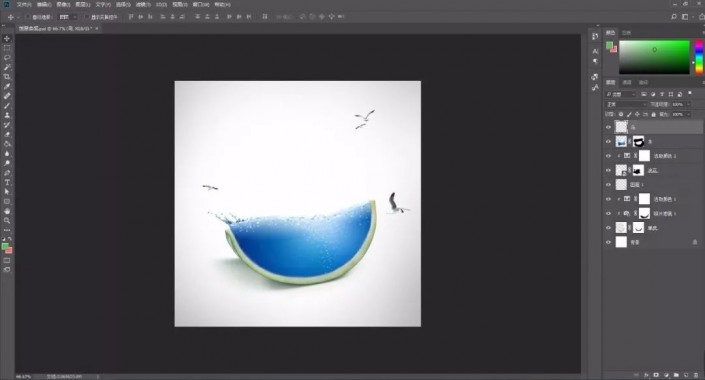Open the Window (窗口) menu
Screen dimensions: 705x380
pos(201,4)
